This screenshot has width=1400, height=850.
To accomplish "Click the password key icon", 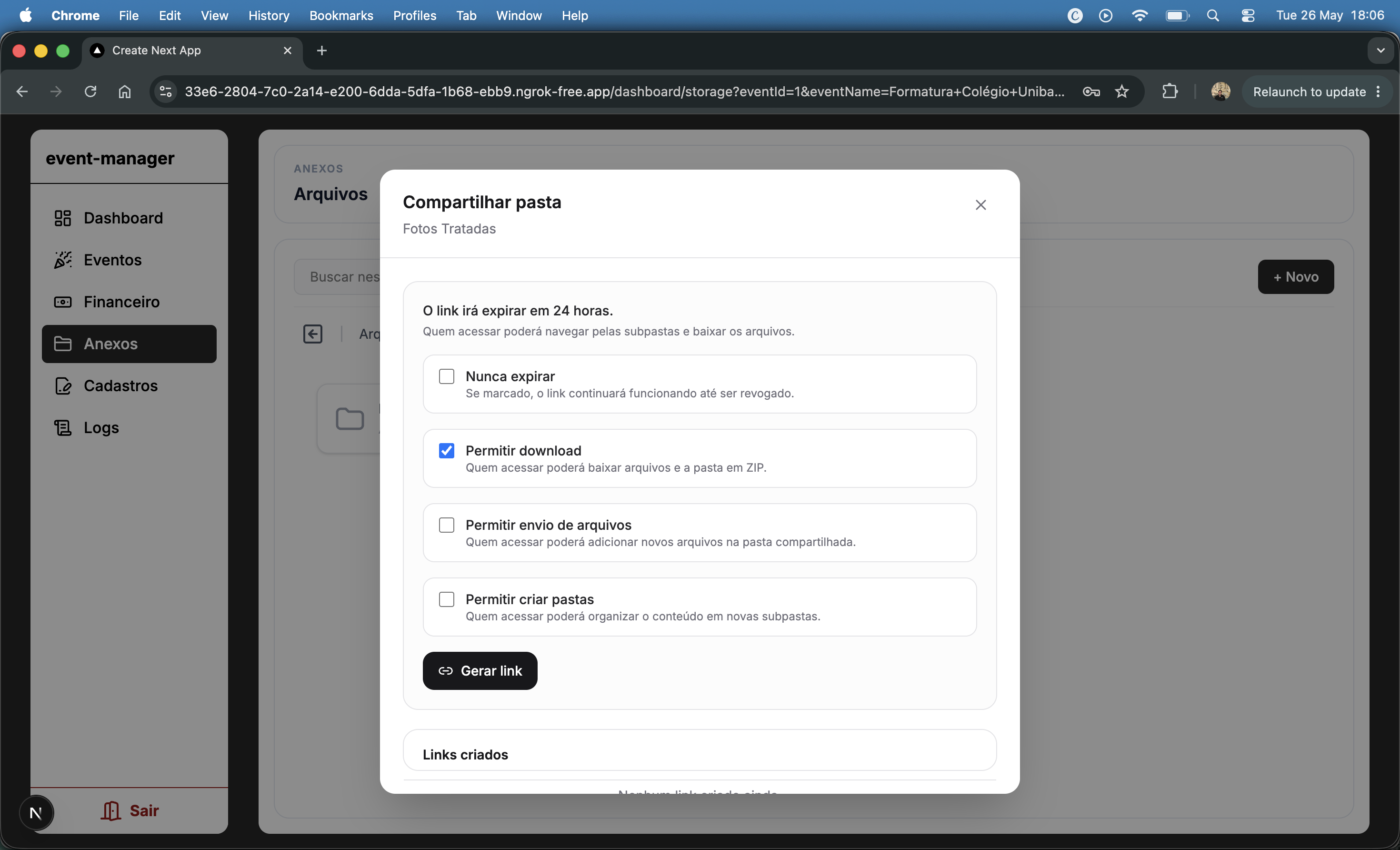I will coord(1091,91).
